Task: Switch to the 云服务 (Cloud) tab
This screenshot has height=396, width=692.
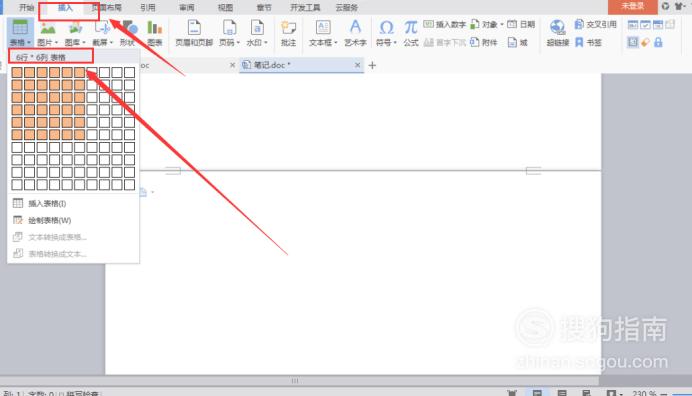Action: pyautogui.click(x=346, y=8)
